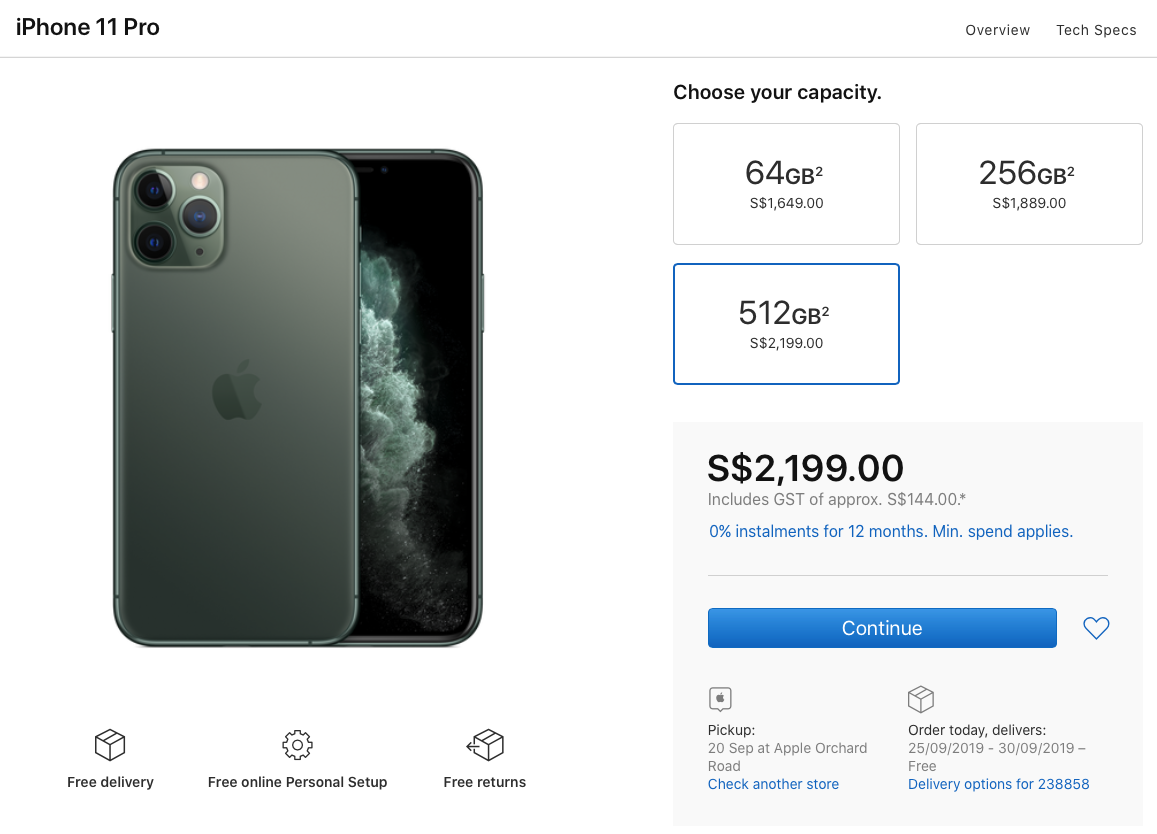
Task: Click the Free returns box icon
Action: [485, 745]
